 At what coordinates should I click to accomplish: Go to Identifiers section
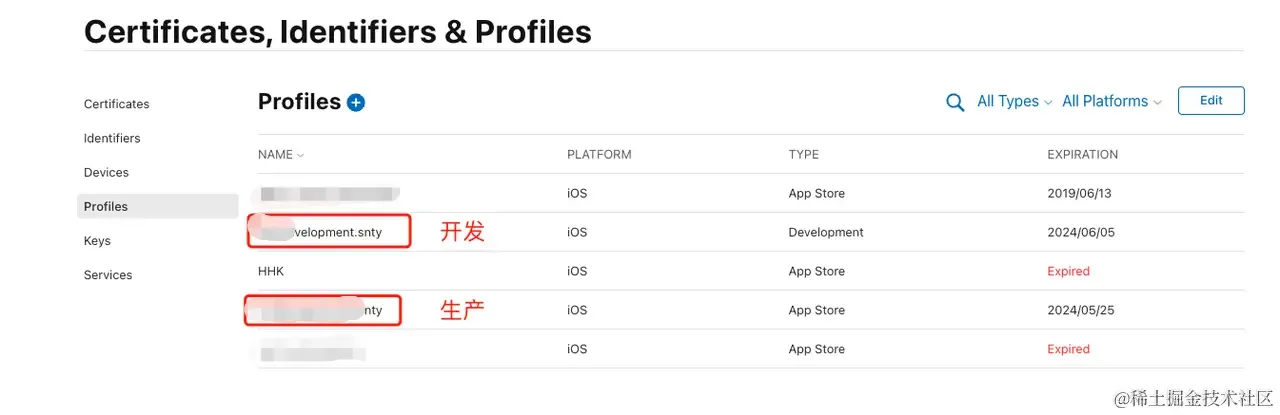coord(112,138)
